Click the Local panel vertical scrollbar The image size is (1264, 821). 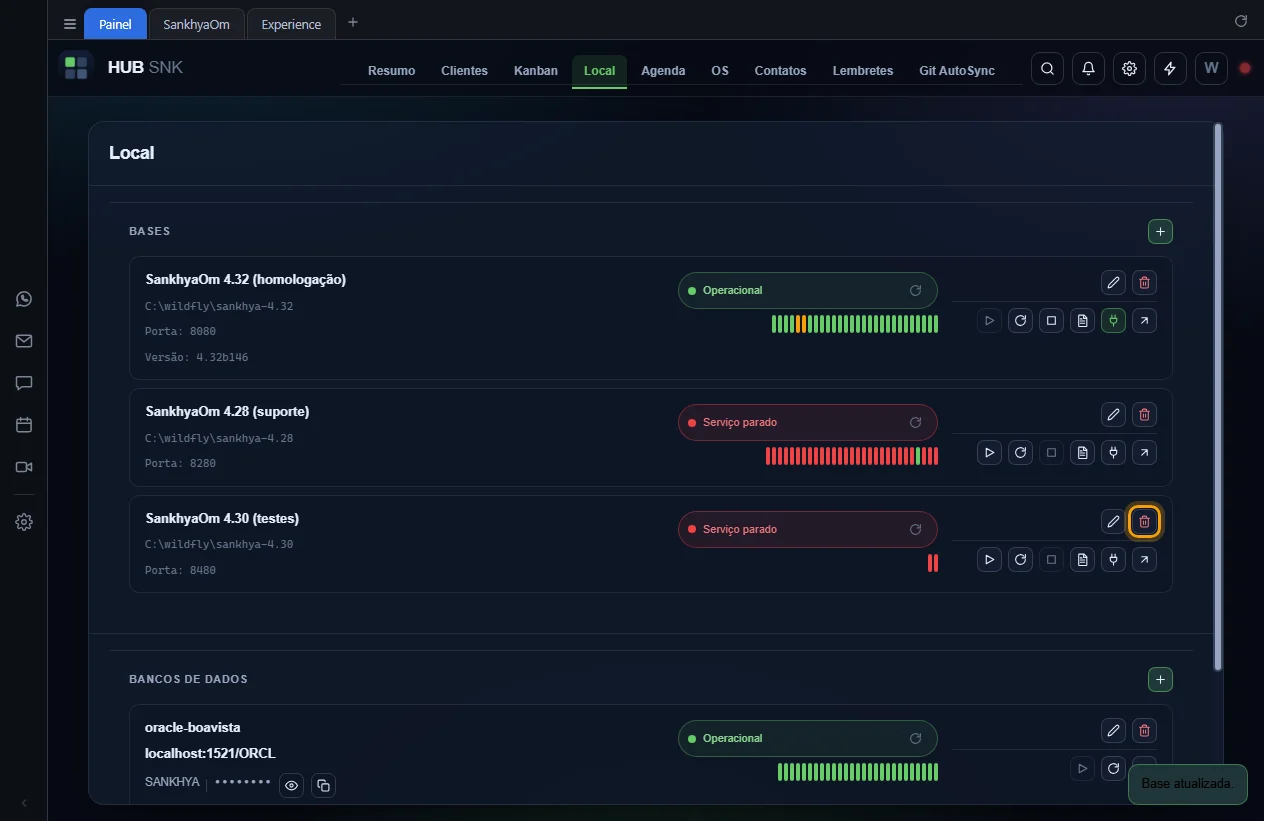(x=1217, y=396)
